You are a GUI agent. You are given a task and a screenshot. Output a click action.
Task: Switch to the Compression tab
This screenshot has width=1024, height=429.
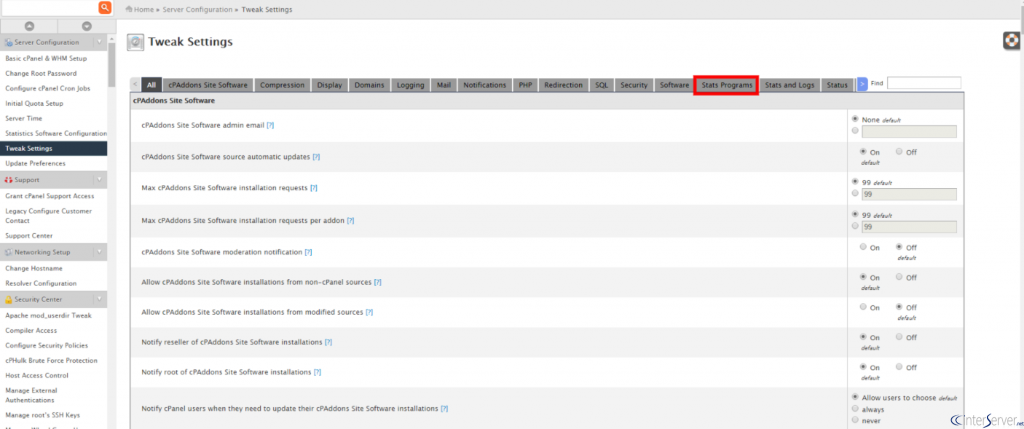click(282, 86)
